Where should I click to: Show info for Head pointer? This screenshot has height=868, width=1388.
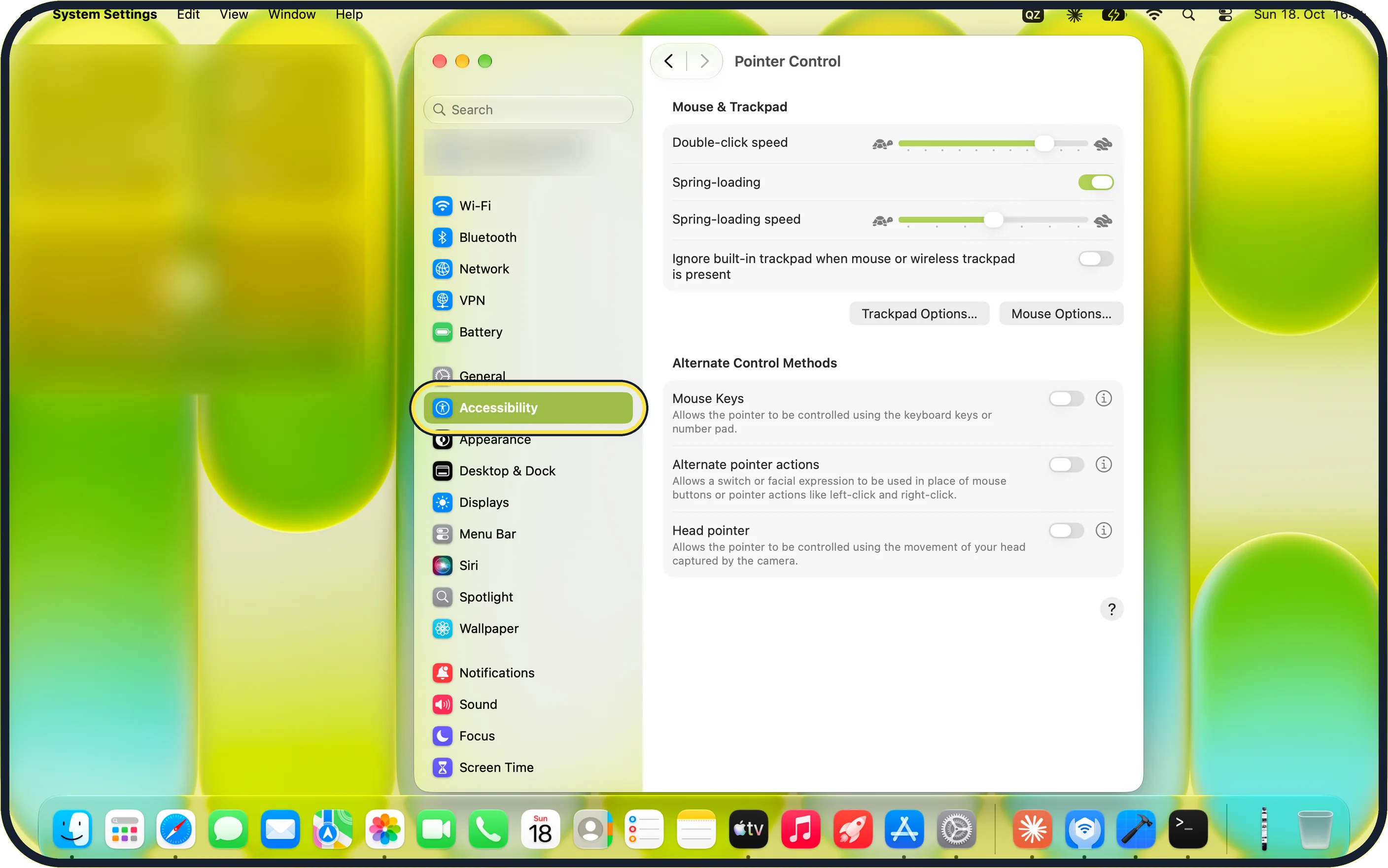coord(1103,531)
